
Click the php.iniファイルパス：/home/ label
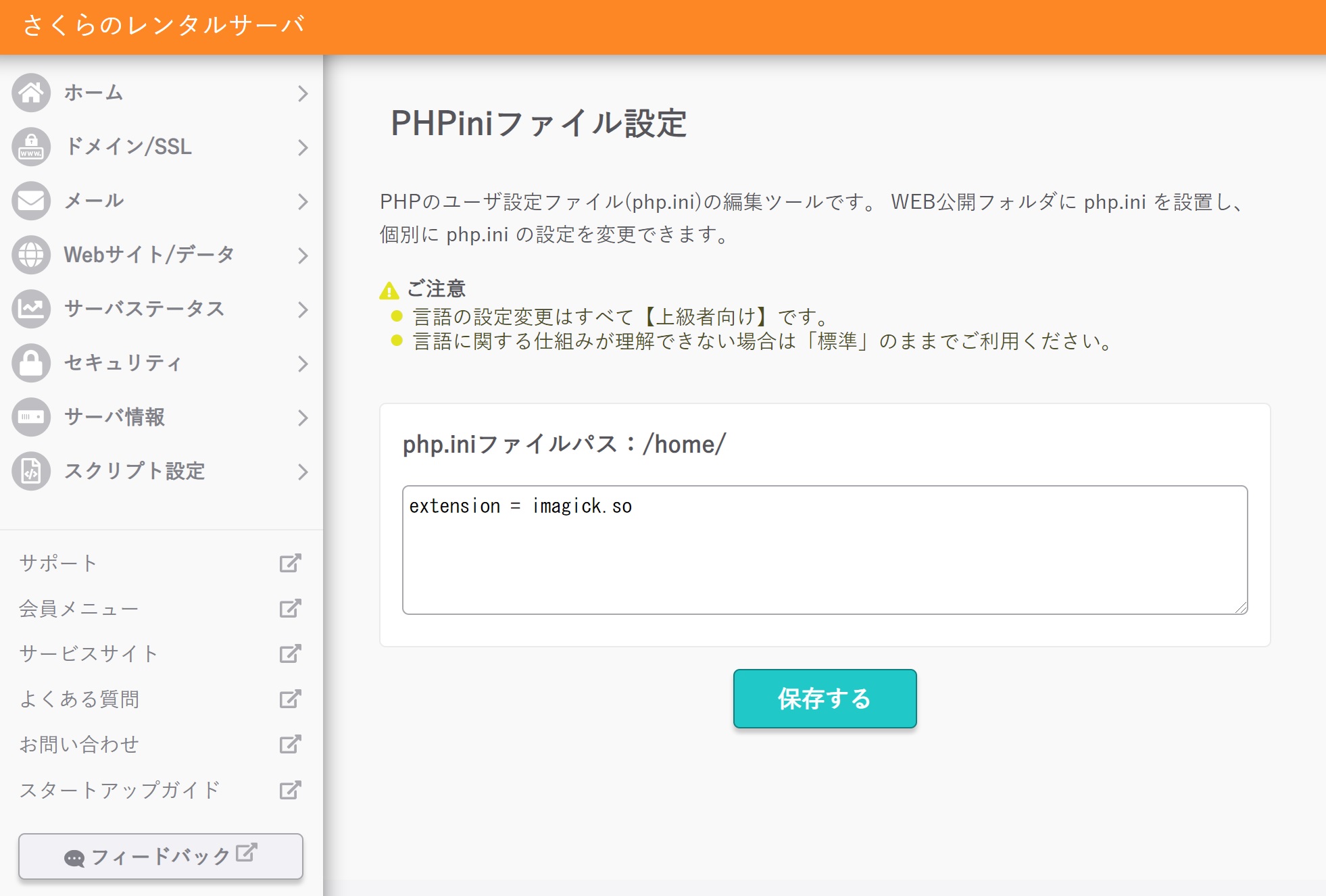coord(564,444)
